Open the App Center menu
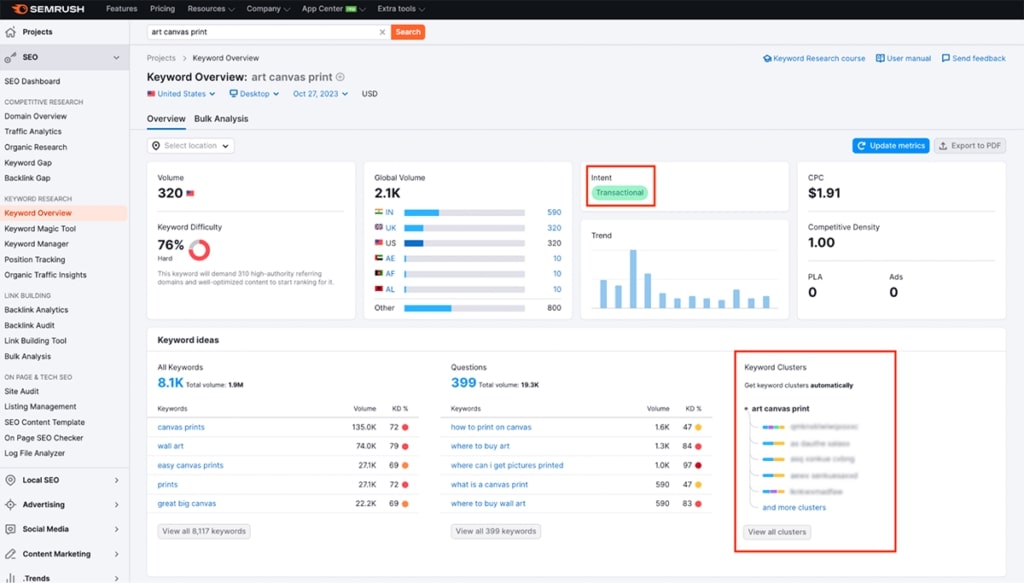The height and width of the screenshot is (583, 1024). pos(333,9)
